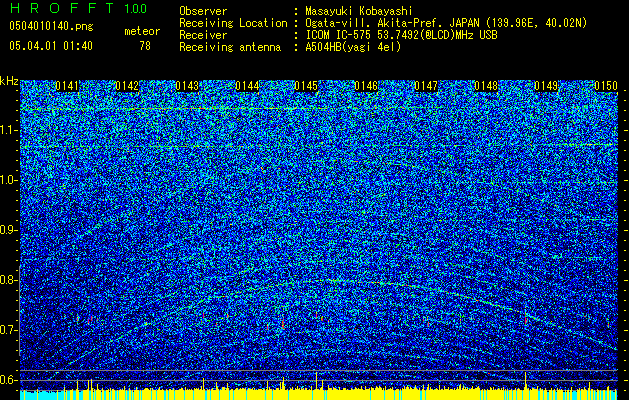Click the 0.8 kHz axis tick label

9,280
